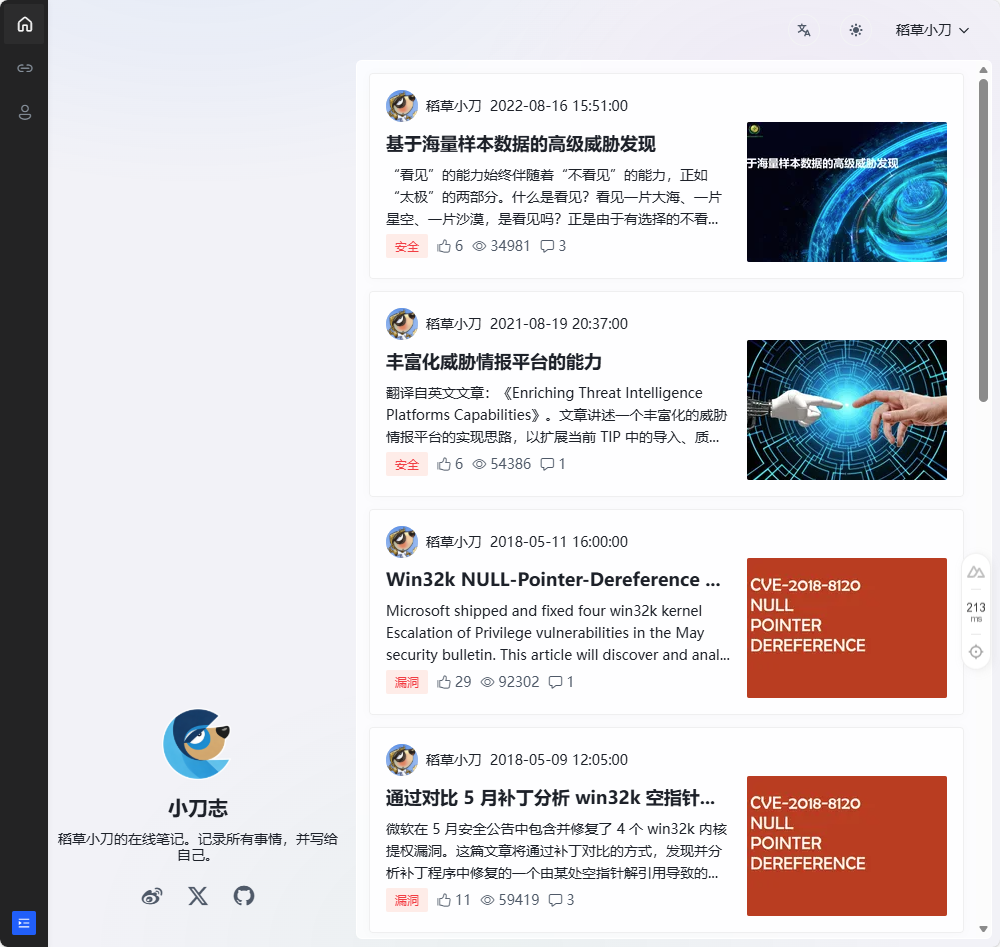Open the user profile sidebar icon

click(x=25, y=112)
